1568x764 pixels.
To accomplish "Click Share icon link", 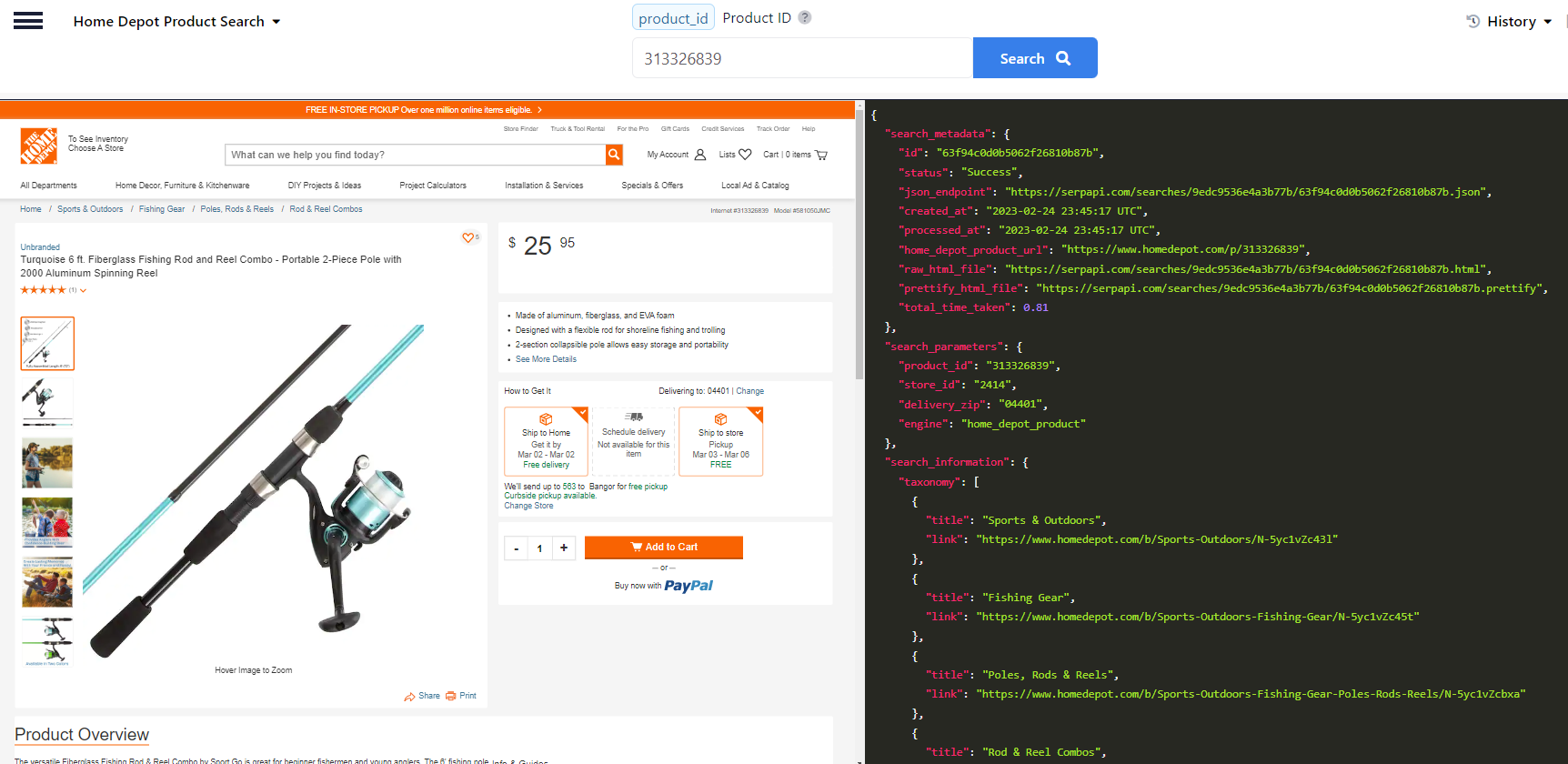I will (x=422, y=696).
